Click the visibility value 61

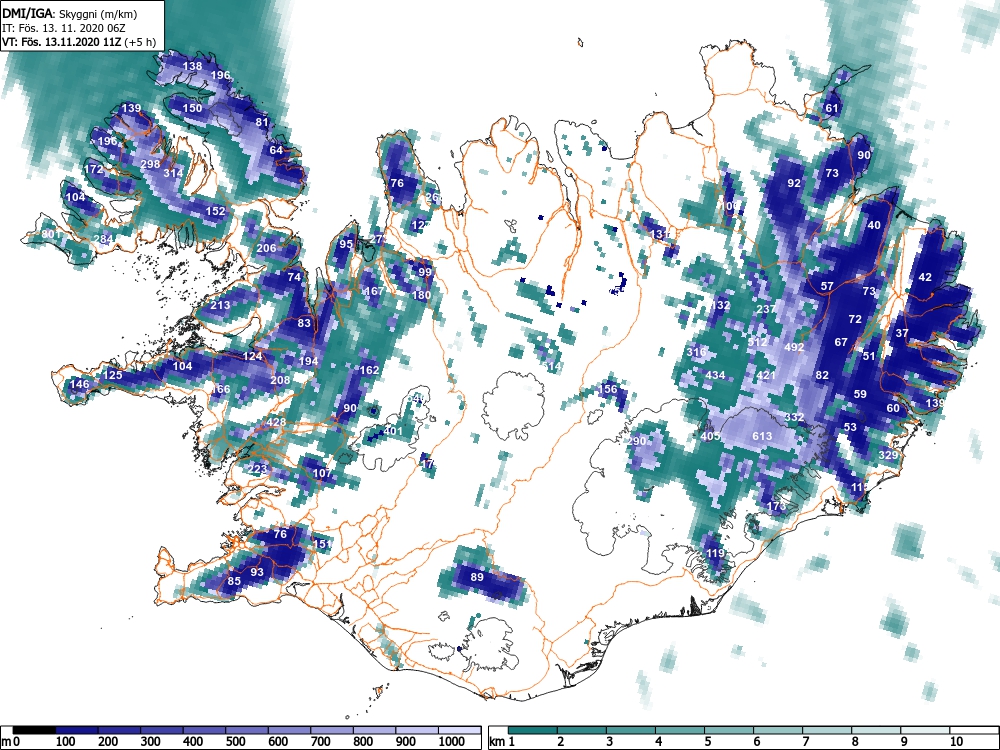(x=832, y=108)
